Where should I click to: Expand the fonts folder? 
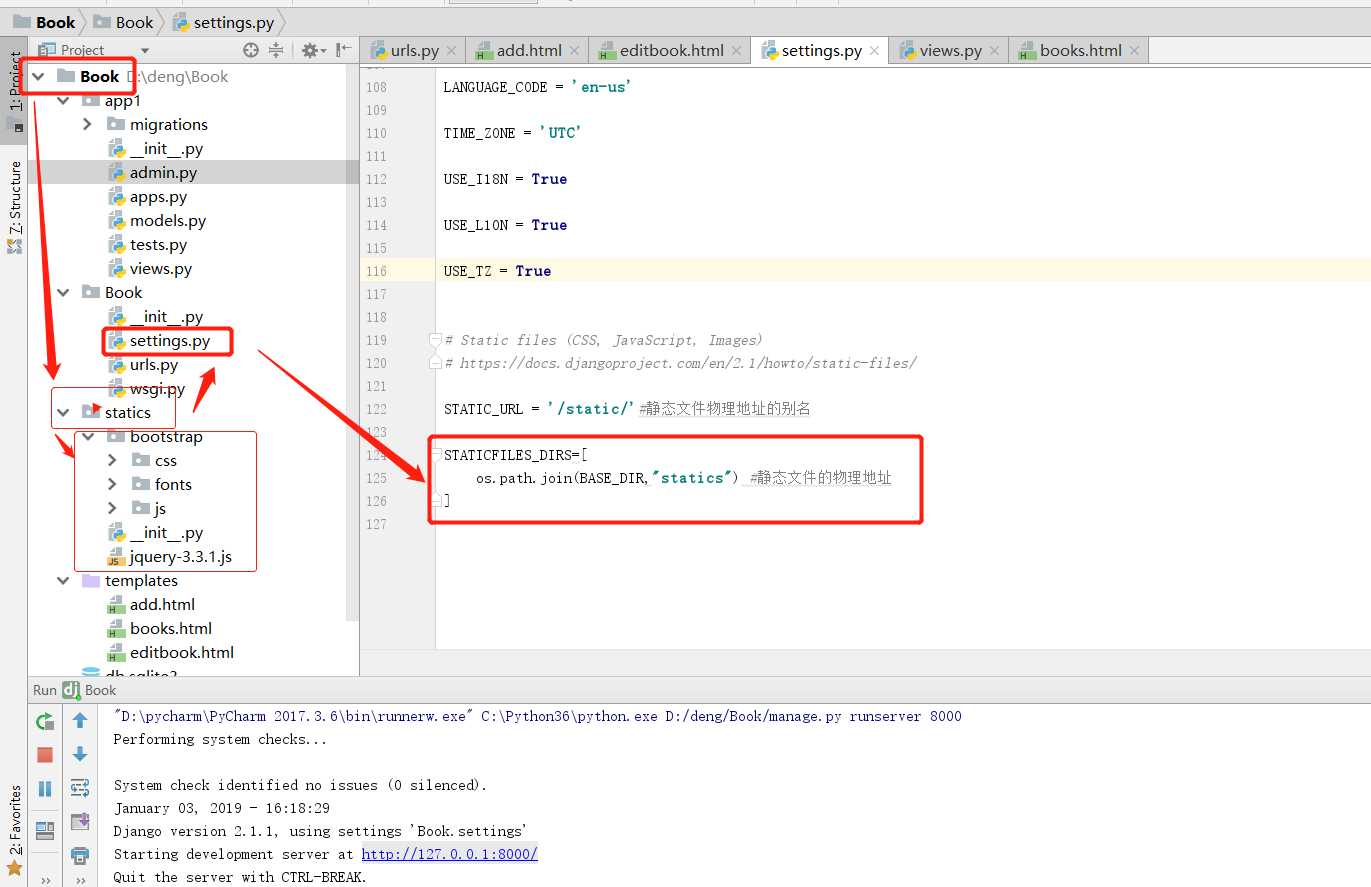(112, 484)
